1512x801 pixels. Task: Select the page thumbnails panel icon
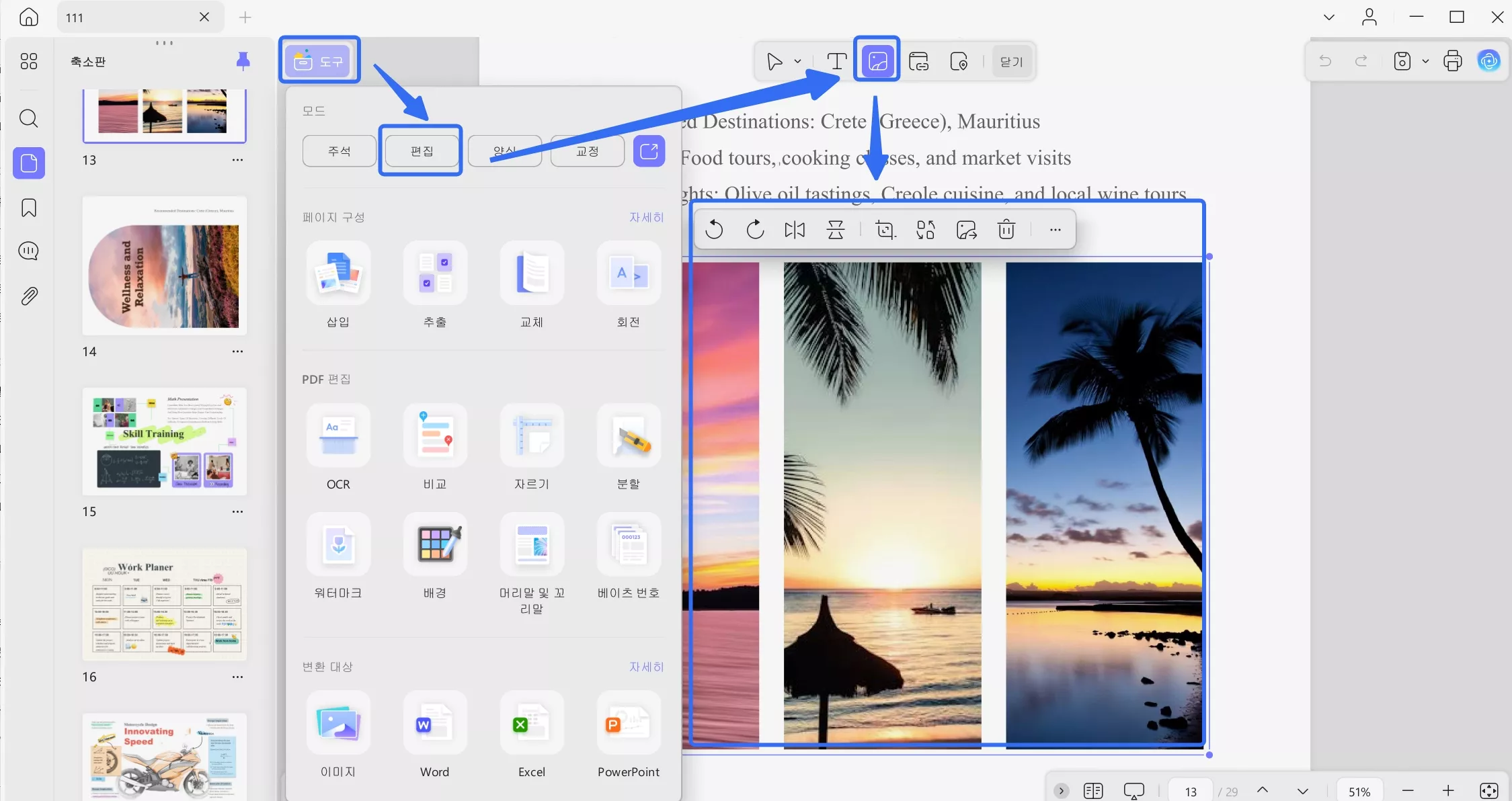pos(29,163)
